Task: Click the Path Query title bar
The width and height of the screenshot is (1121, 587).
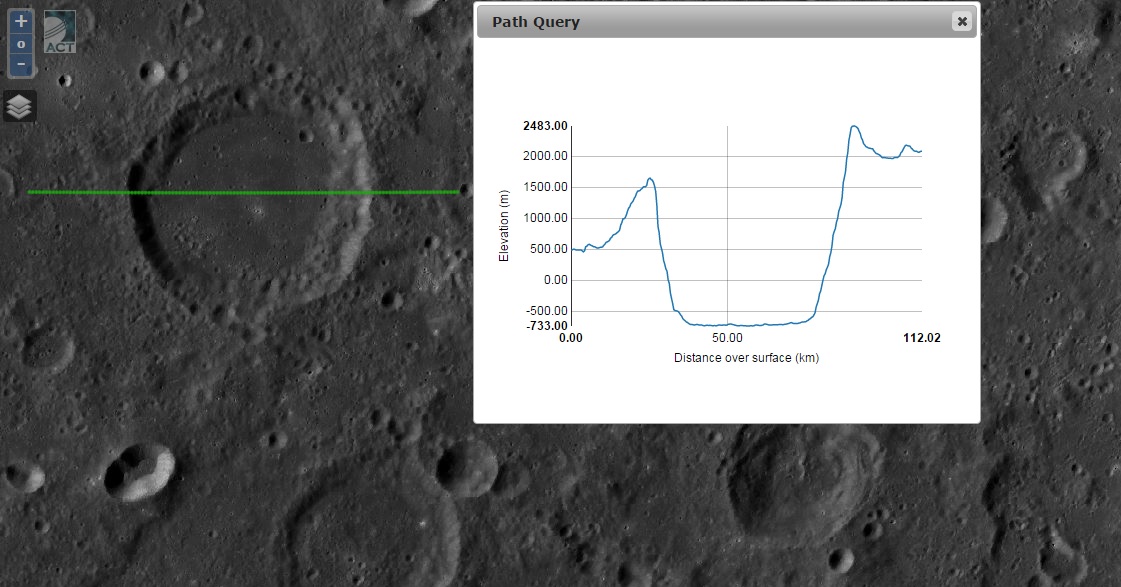Action: (700, 21)
